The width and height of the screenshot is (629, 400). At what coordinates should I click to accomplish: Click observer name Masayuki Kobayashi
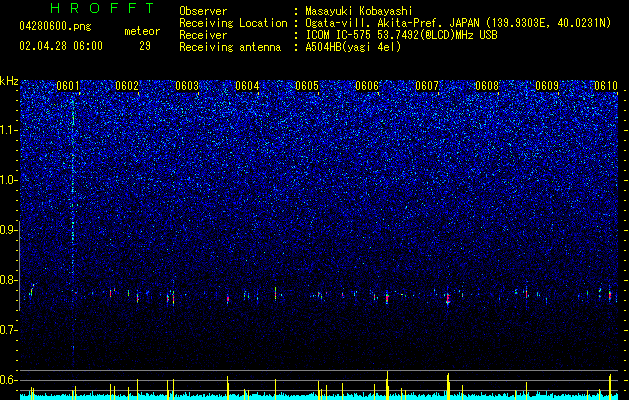click(359, 11)
